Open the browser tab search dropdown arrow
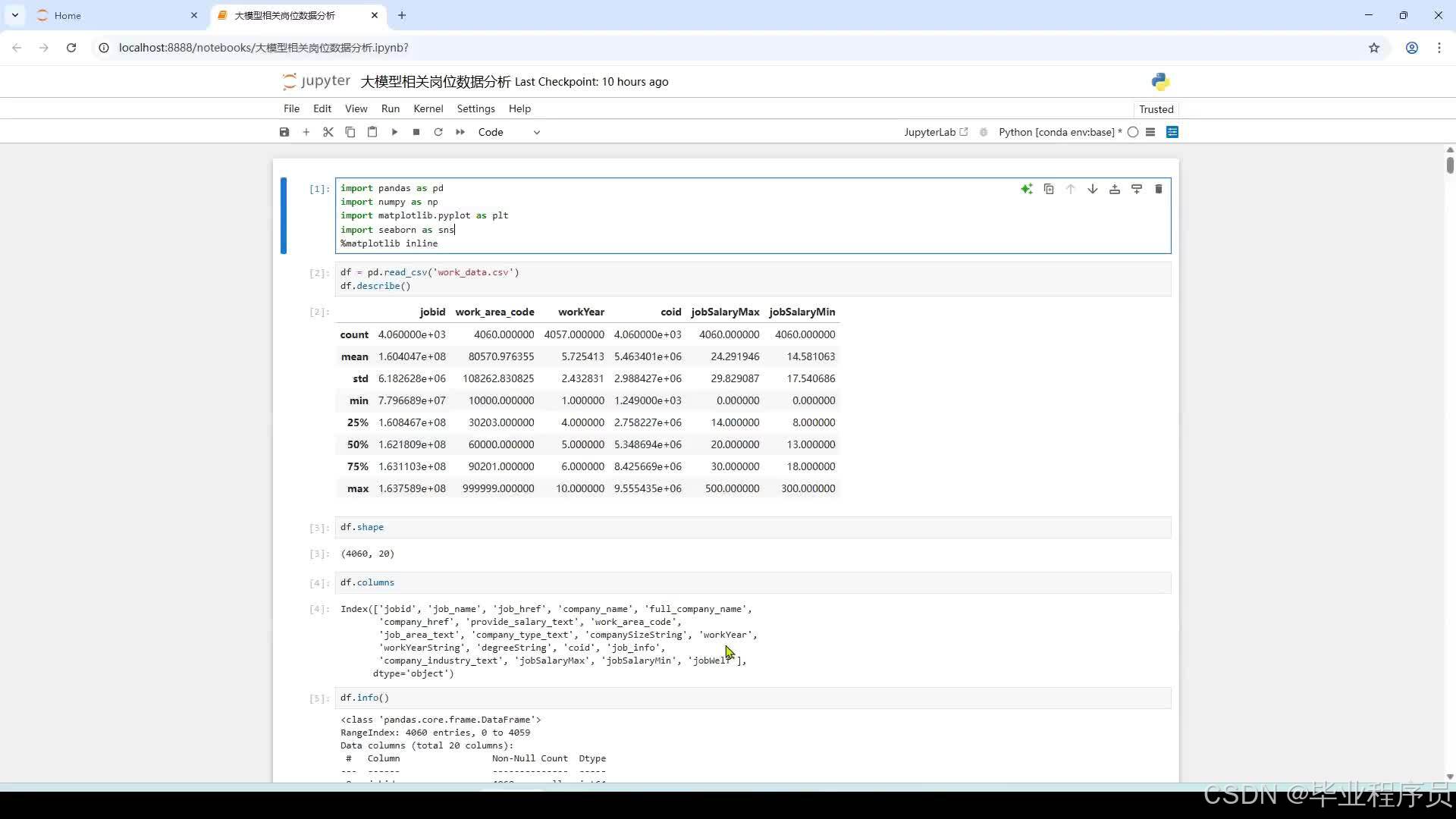Screen dimensions: 1456x819 (15, 15)
